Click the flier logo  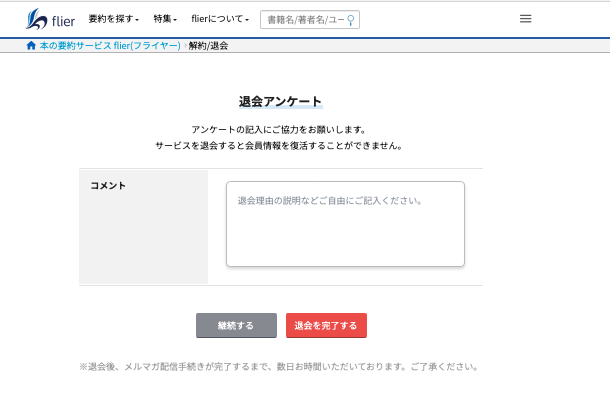50,19
